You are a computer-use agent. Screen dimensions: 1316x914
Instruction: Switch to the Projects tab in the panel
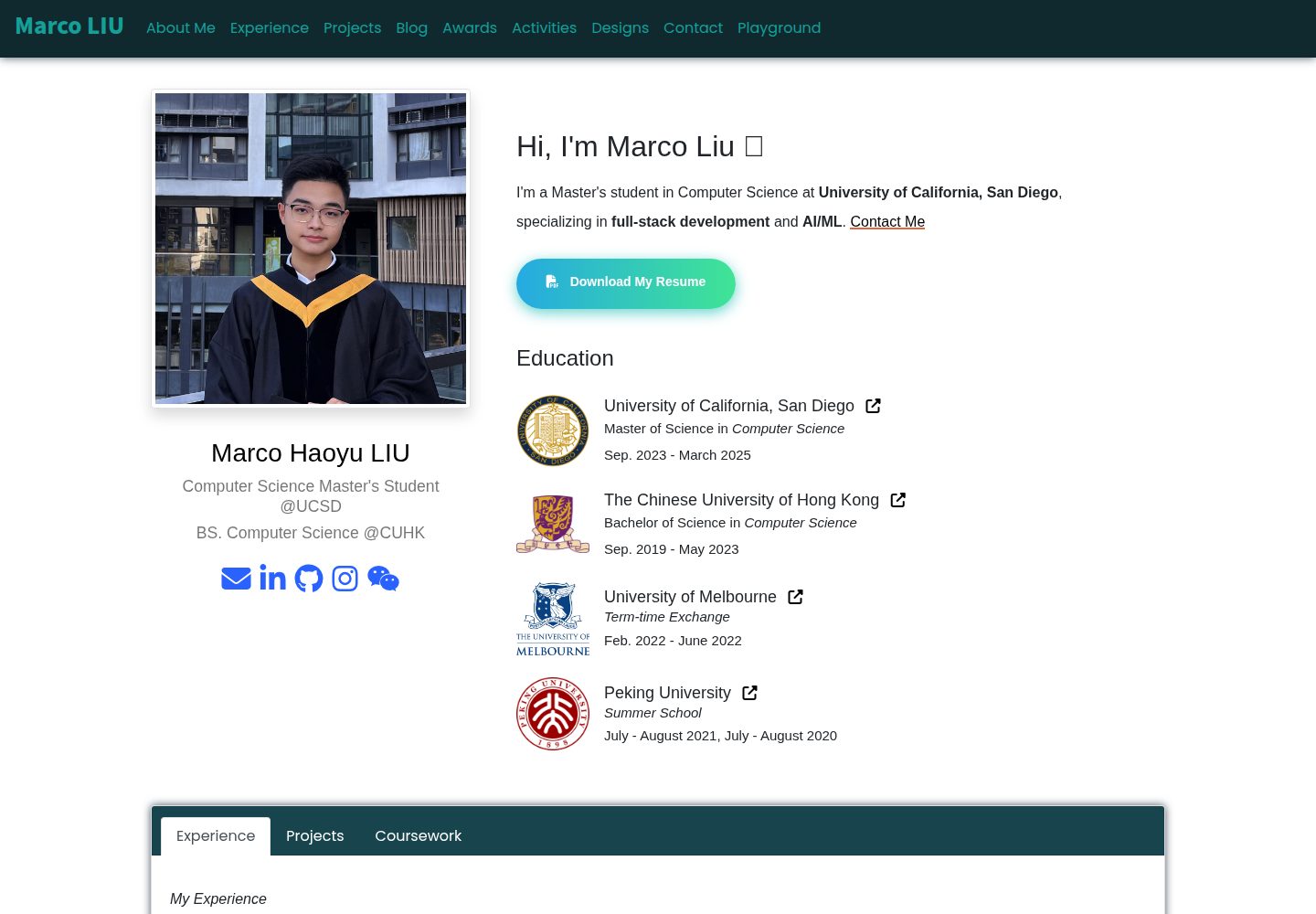click(x=315, y=836)
